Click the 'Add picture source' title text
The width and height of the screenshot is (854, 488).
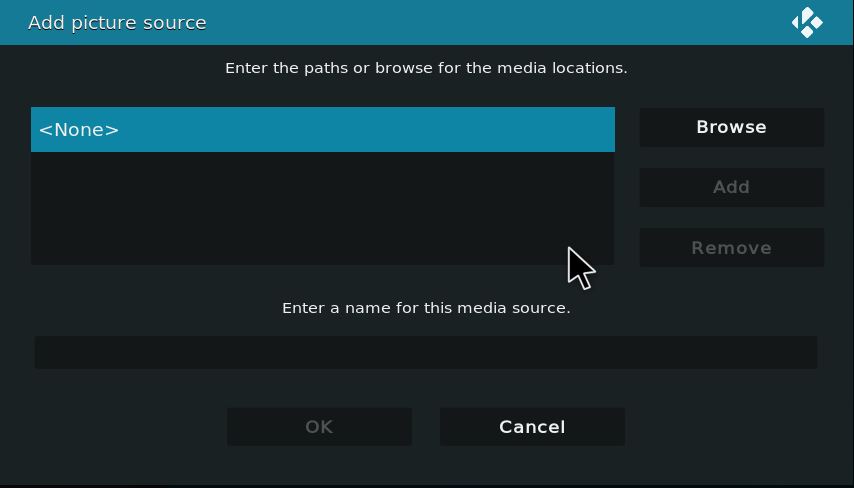coord(117,23)
